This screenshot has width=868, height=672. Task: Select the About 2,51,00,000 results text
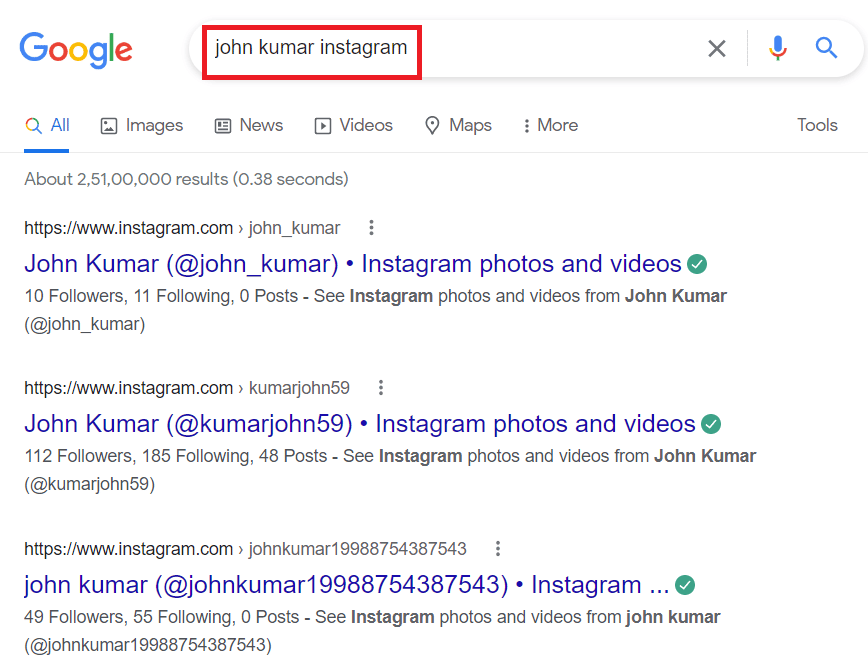187,179
